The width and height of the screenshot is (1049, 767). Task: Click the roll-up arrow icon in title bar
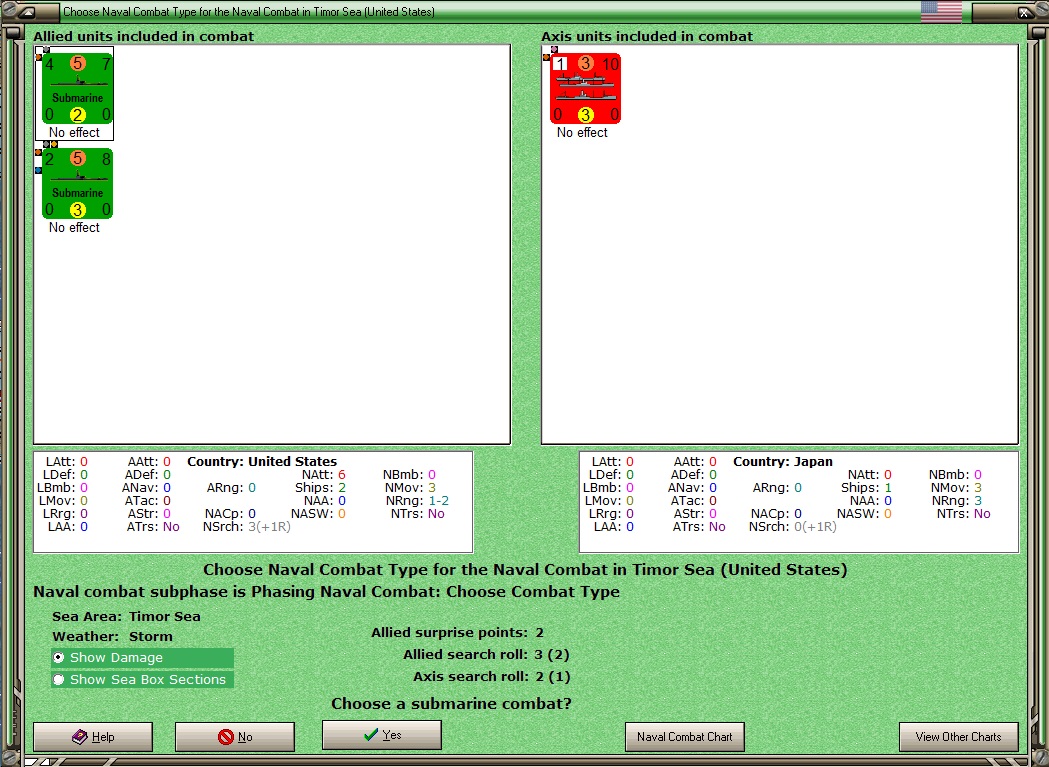(x=27, y=12)
